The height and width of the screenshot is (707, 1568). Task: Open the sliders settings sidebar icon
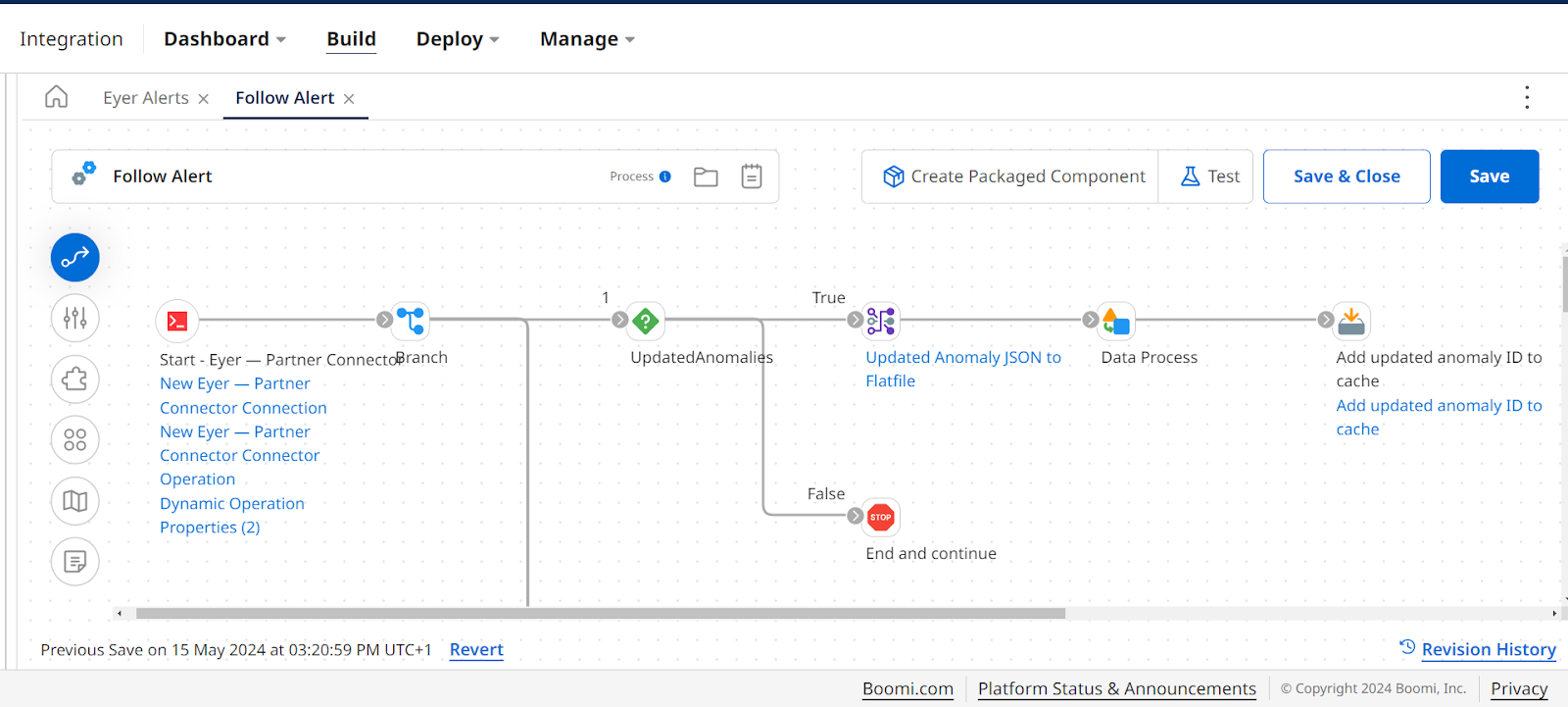pos(75,318)
